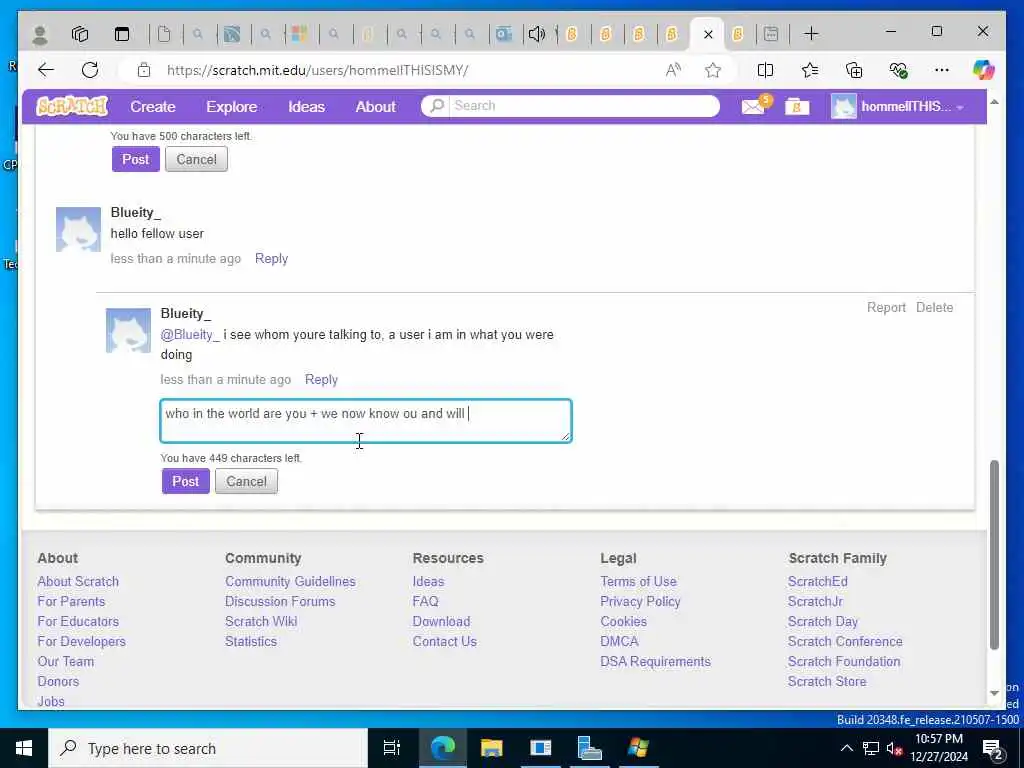
Task: Expand the hommellTHIS... account dropdown
Action: click(897, 106)
